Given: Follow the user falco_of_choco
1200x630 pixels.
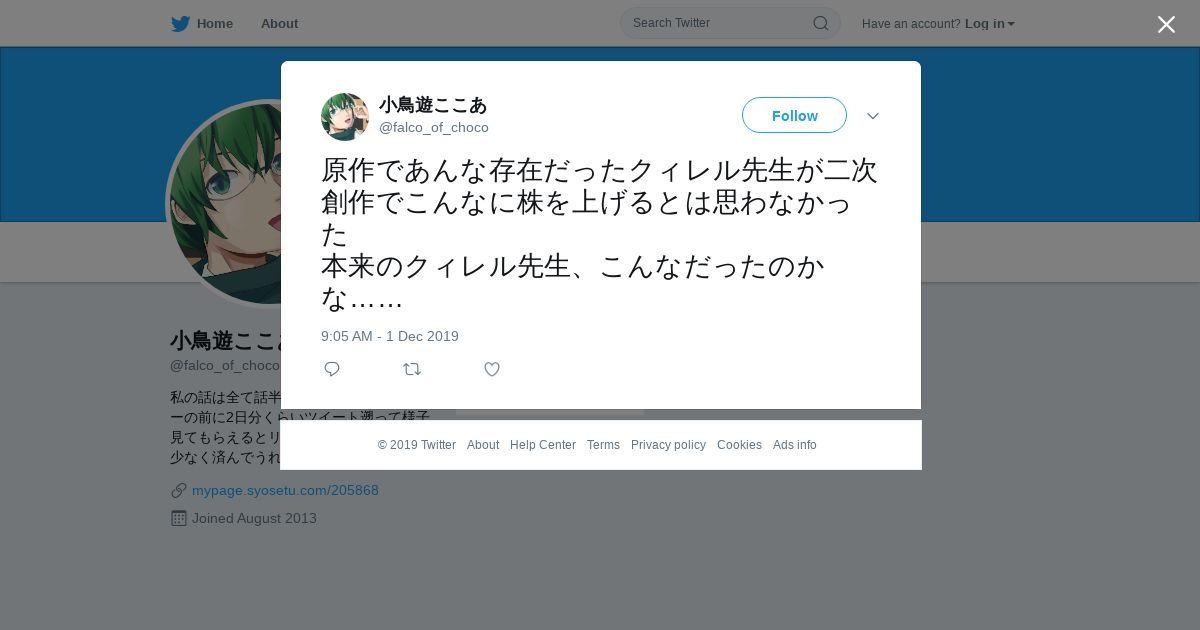Looking at the screenshot, I should coord(794,115).
